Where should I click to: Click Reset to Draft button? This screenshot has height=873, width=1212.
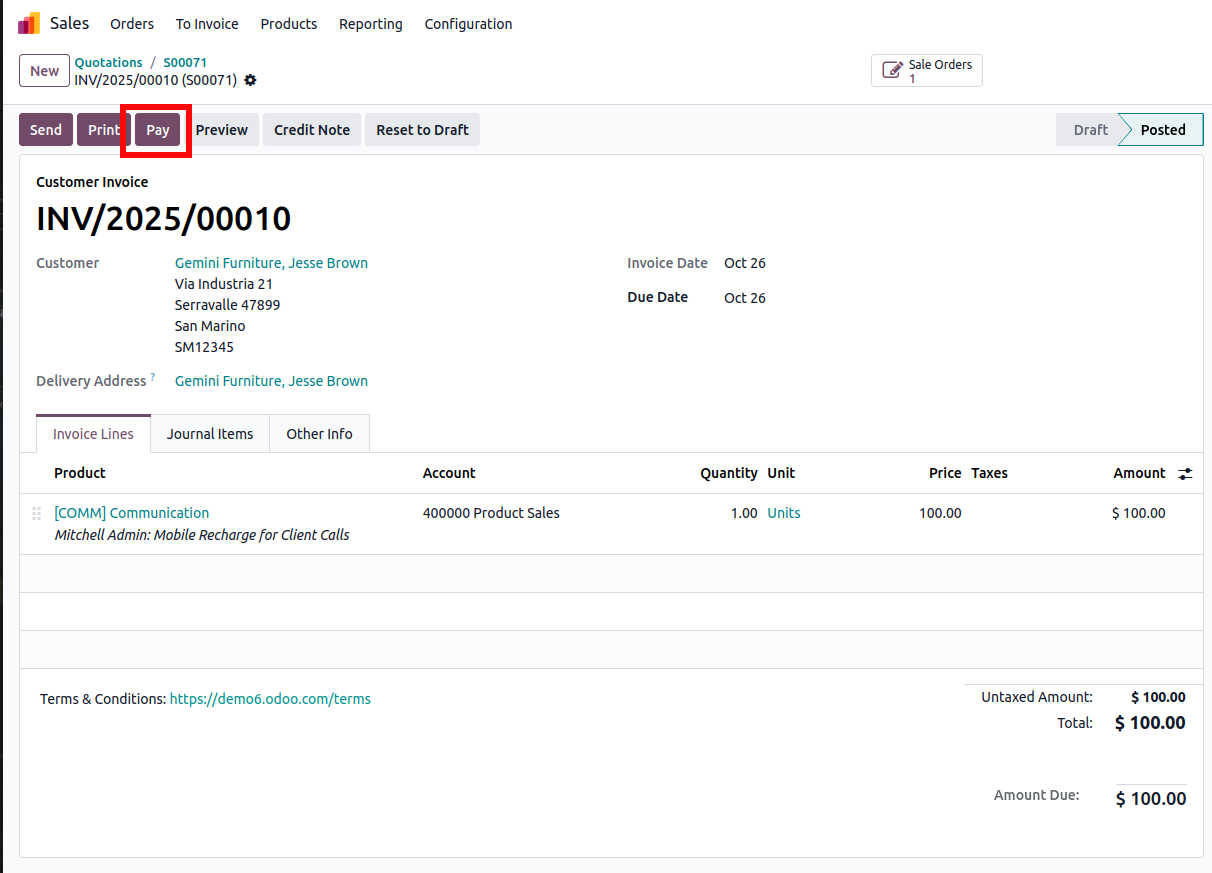pyautogui.click(x=422, y=130)
